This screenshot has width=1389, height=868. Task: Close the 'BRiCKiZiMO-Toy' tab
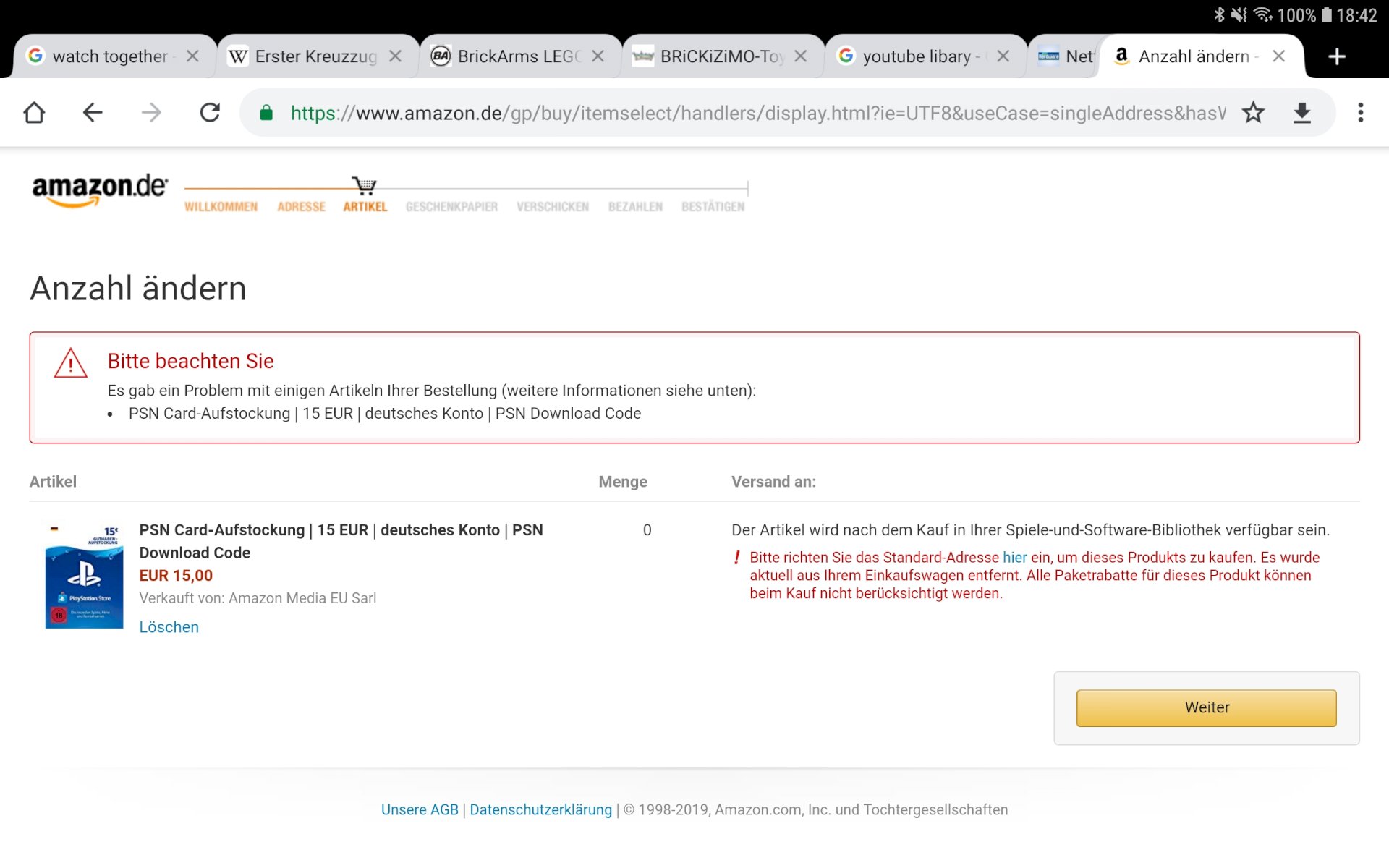[800, 56]
